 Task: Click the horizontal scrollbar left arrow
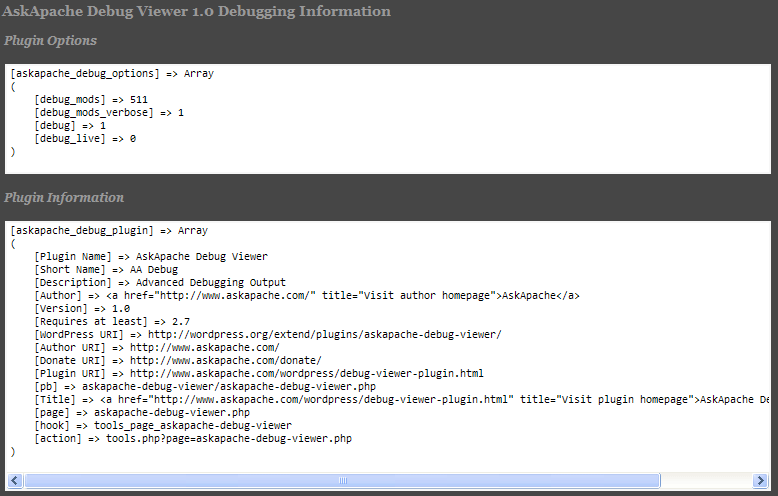pos(13,481)
